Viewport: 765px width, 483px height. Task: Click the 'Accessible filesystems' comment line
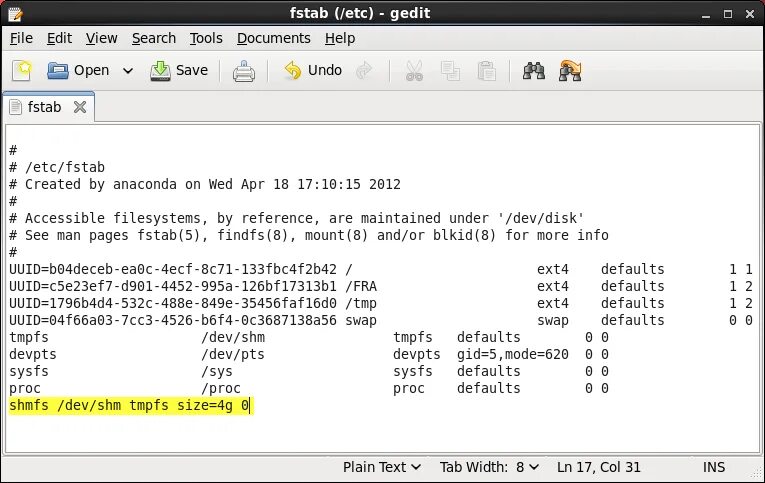point(297,218)
